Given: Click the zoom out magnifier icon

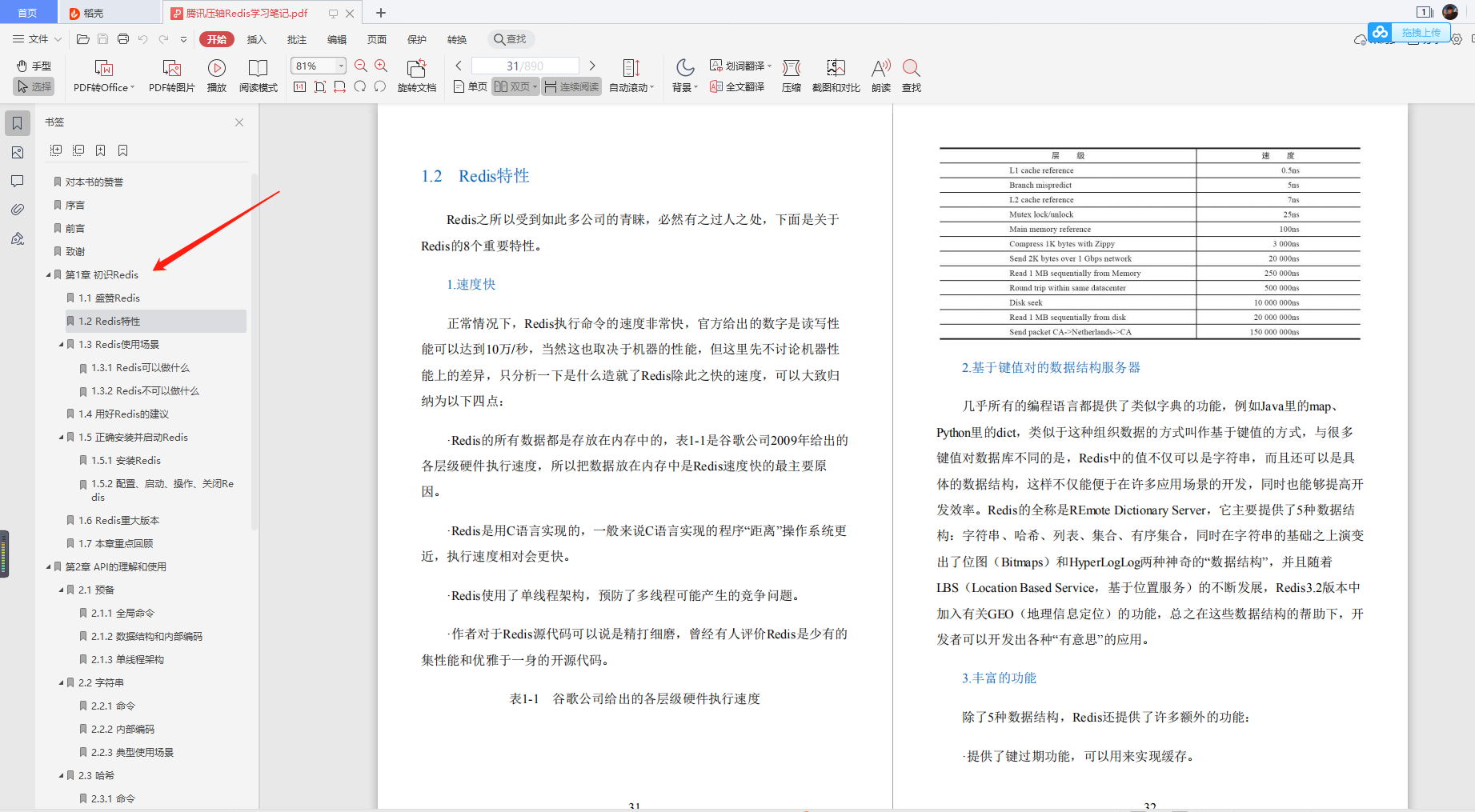Looking at the screenshot, I should click(x=361, y=66).
